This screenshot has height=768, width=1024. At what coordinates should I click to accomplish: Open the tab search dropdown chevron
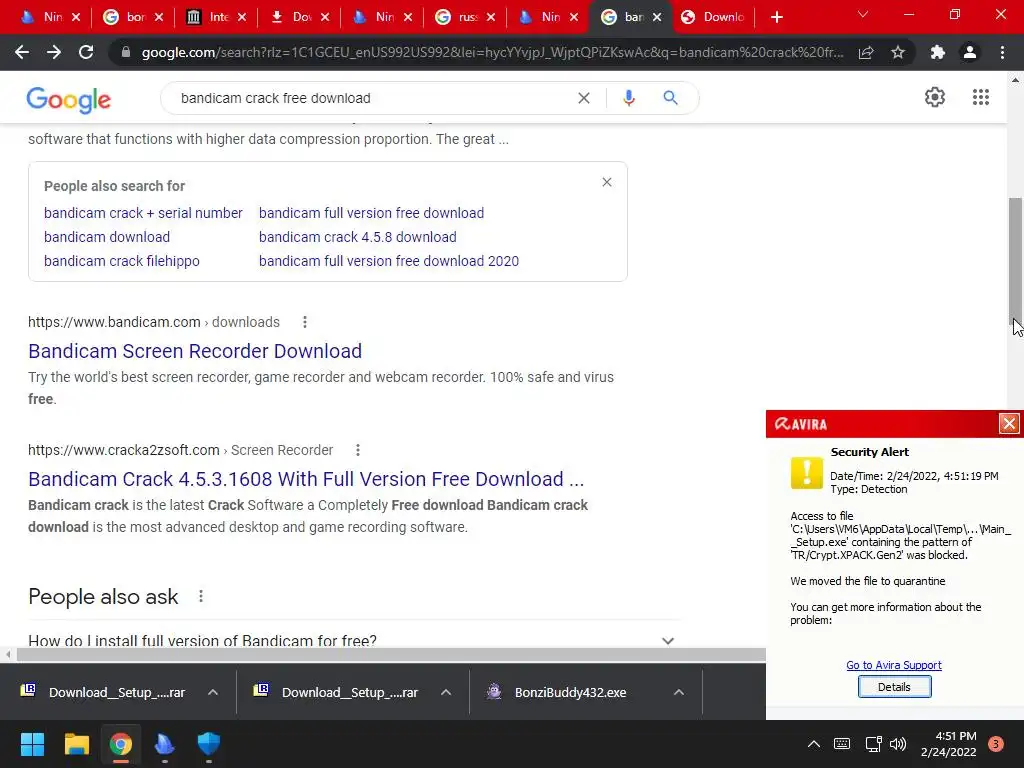(863, 14)
